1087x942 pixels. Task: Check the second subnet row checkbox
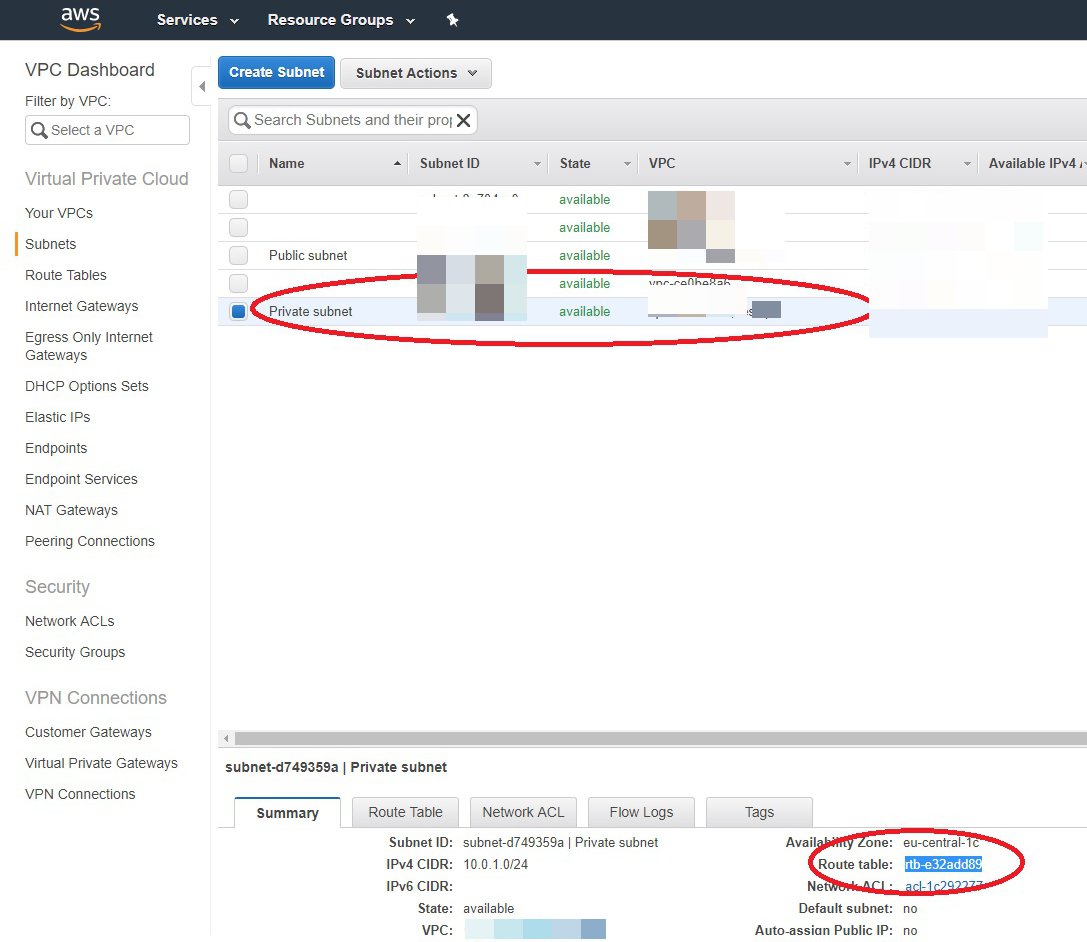pyautogui.click(x=238, y=227)
